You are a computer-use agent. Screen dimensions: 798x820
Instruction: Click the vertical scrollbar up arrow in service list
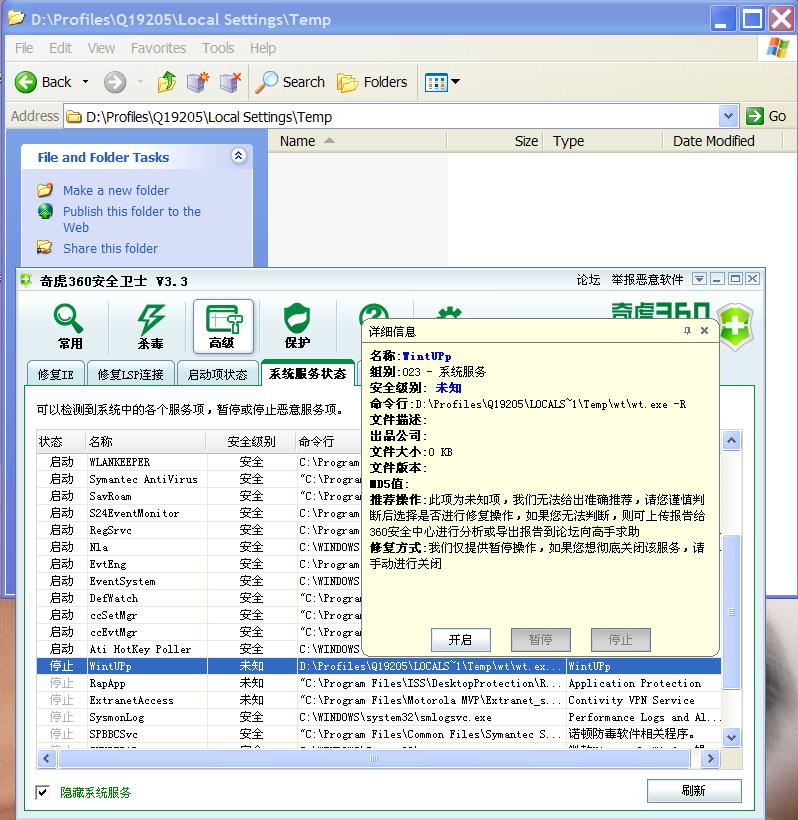point(732,441)
